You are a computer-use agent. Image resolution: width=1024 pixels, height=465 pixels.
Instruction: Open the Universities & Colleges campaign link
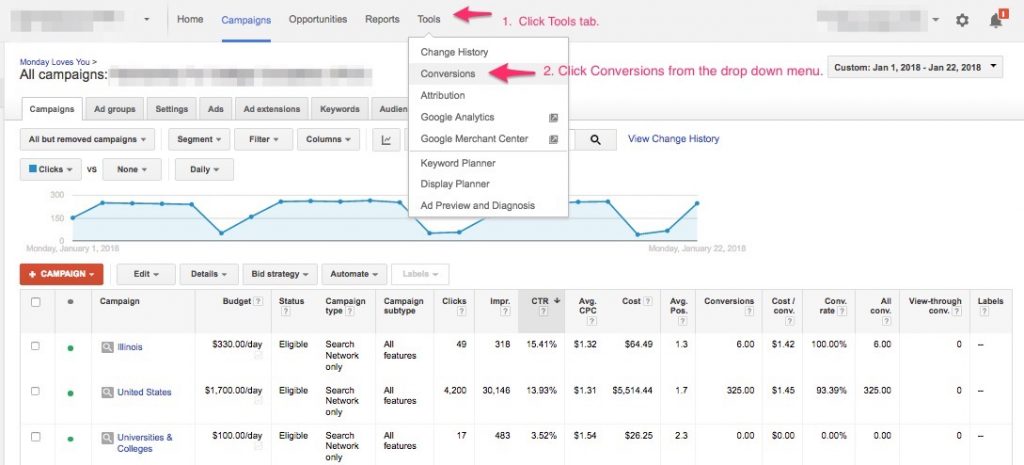click(x=145, y=443)
